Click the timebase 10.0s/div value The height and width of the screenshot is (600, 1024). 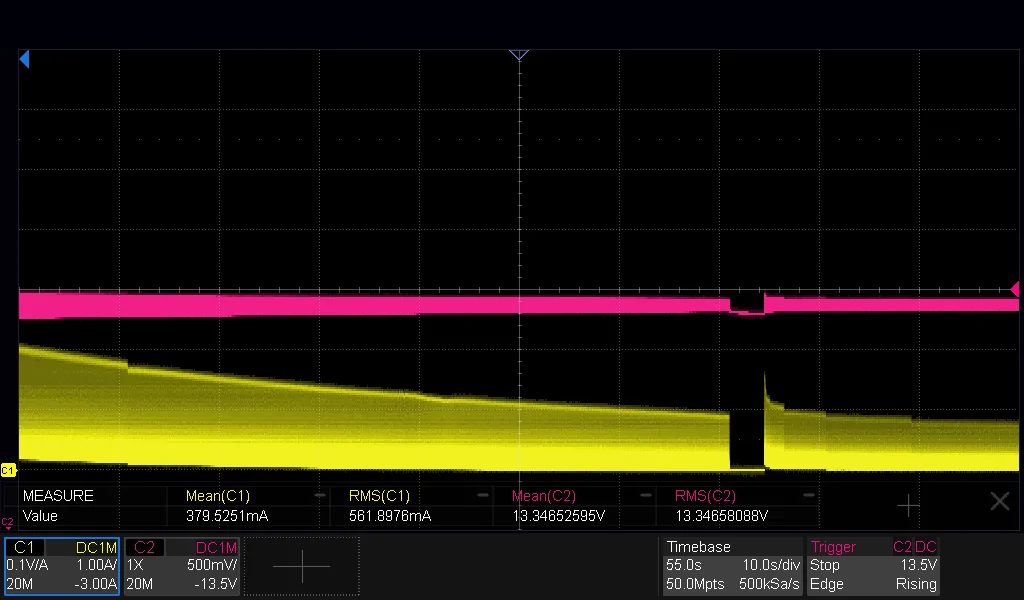point(771,565)
